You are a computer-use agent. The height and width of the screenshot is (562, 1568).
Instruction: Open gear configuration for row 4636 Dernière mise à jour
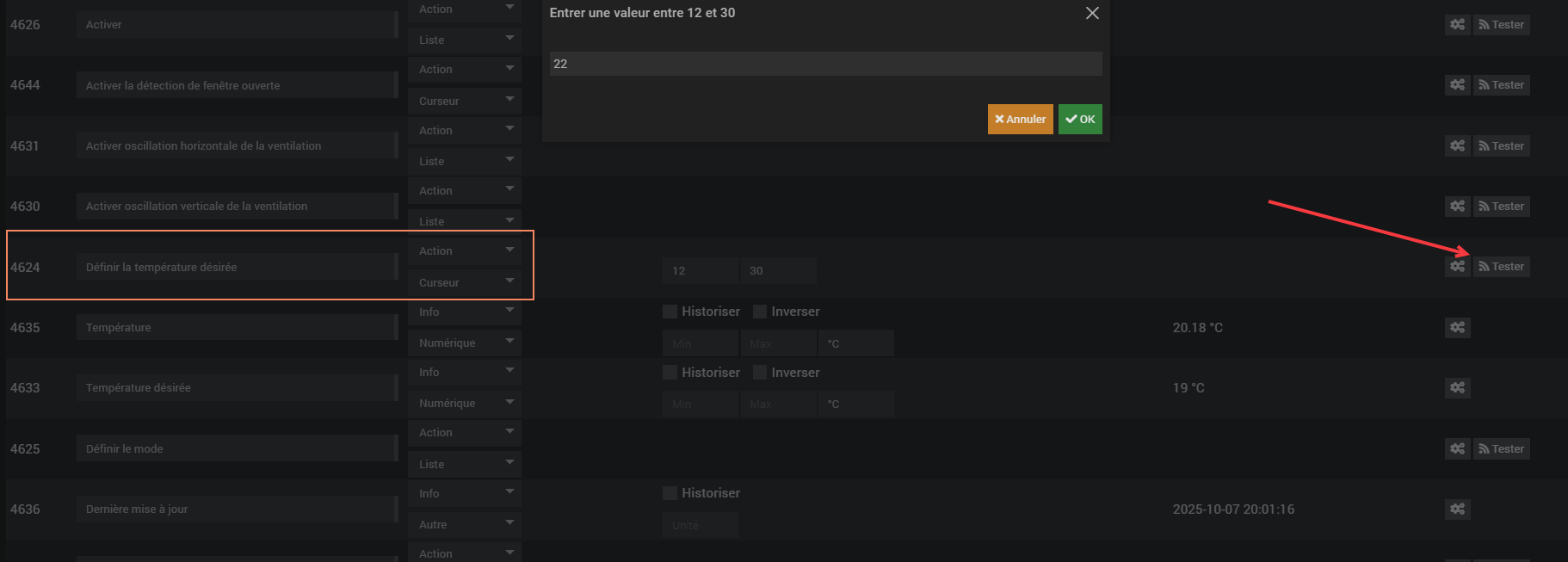pyautogui.click(x=1457, y=510)
